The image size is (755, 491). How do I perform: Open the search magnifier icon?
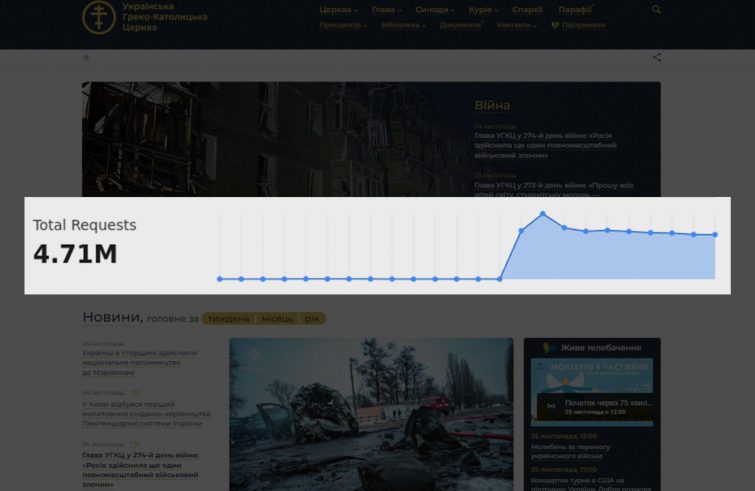tap(656, 10)
